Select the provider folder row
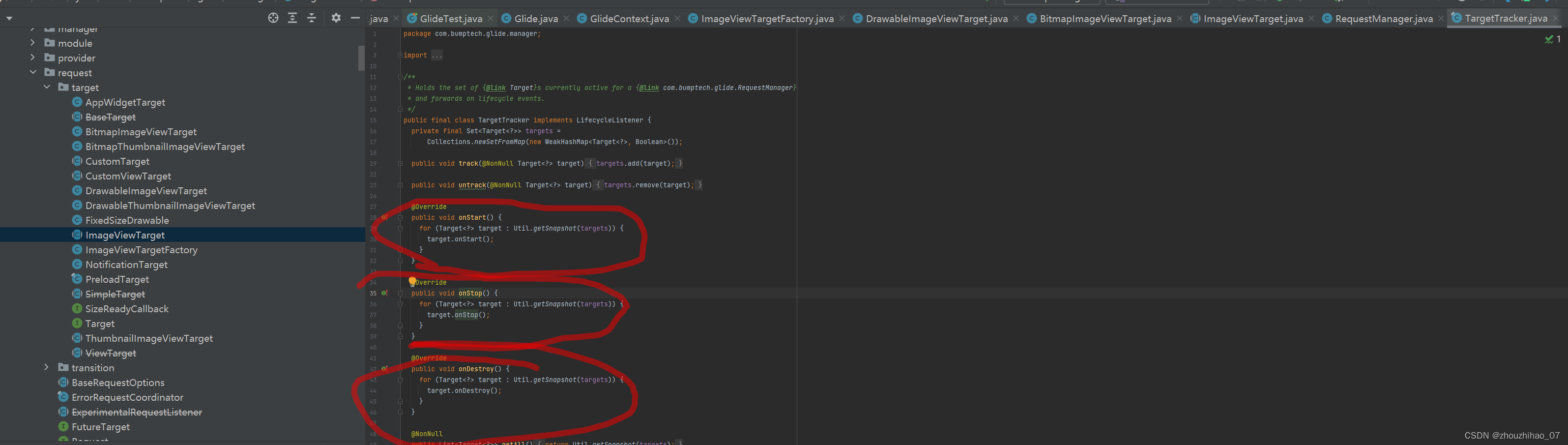The height and width of the screenshot is (445, 1568). [x=183, y=57]
